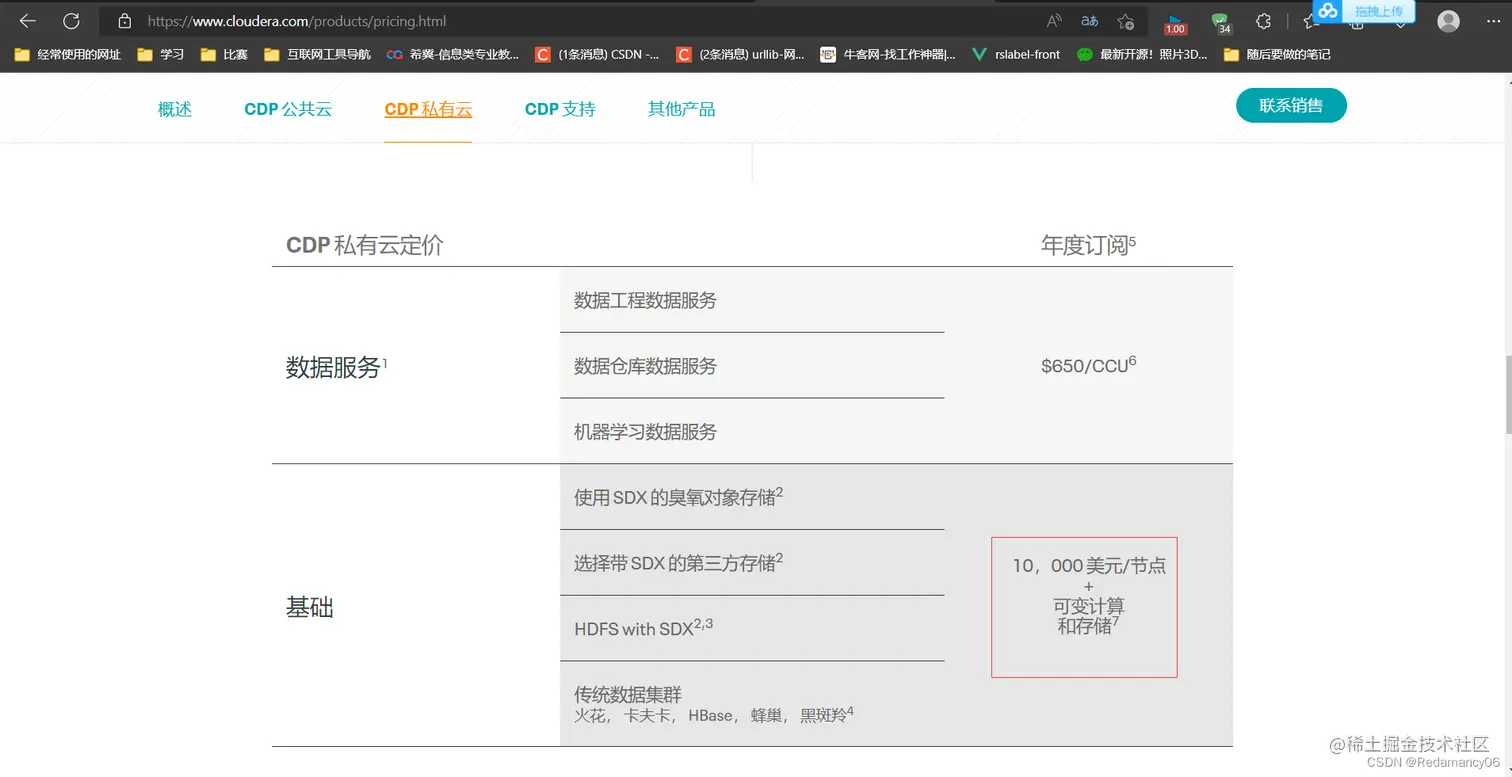This screenshot has width=1512, height=777.
Task: Click the address bar URL field
Action: [590, 21]
